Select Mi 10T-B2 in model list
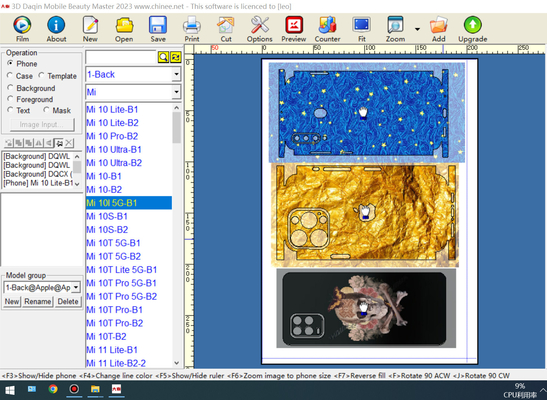Viewport: 547px width, 400px height. click(x=129, y=337)
